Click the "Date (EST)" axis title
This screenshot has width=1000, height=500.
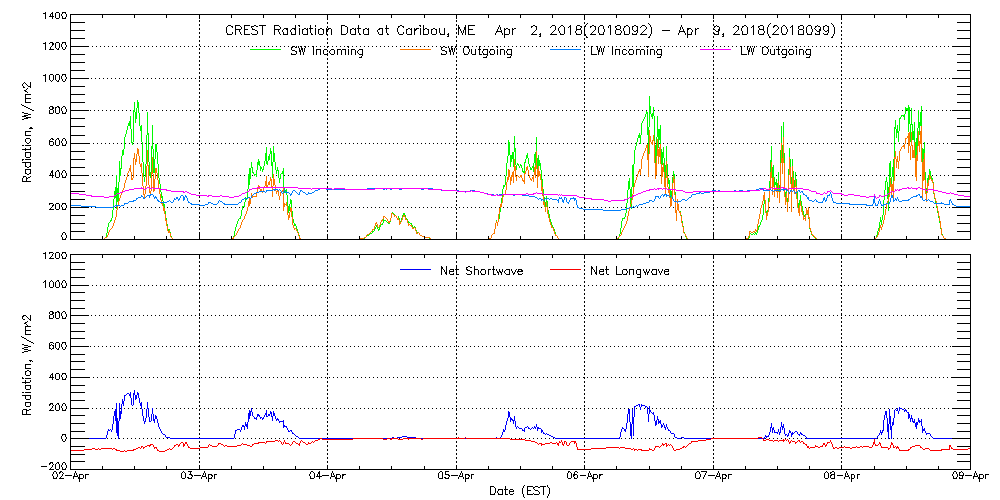pos(520,491)
